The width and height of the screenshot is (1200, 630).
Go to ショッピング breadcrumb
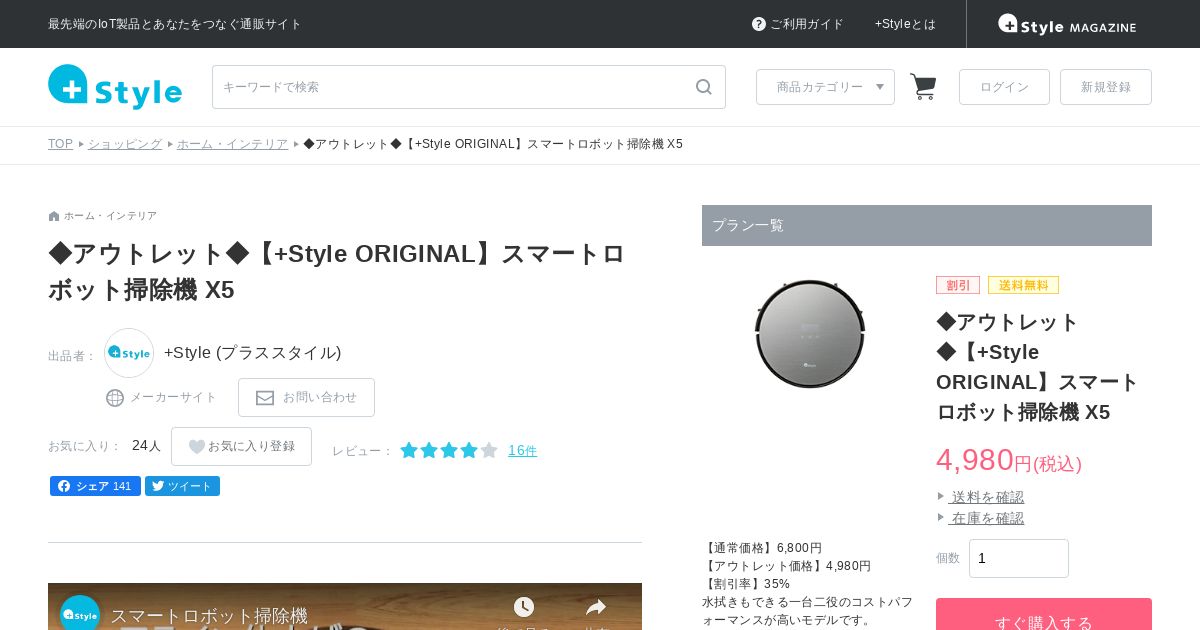tap(125, 144)
